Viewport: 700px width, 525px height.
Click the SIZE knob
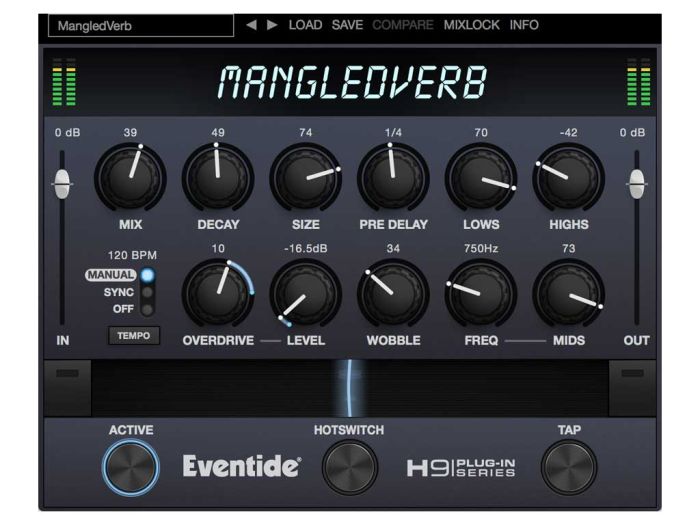[x=306, y=178]
